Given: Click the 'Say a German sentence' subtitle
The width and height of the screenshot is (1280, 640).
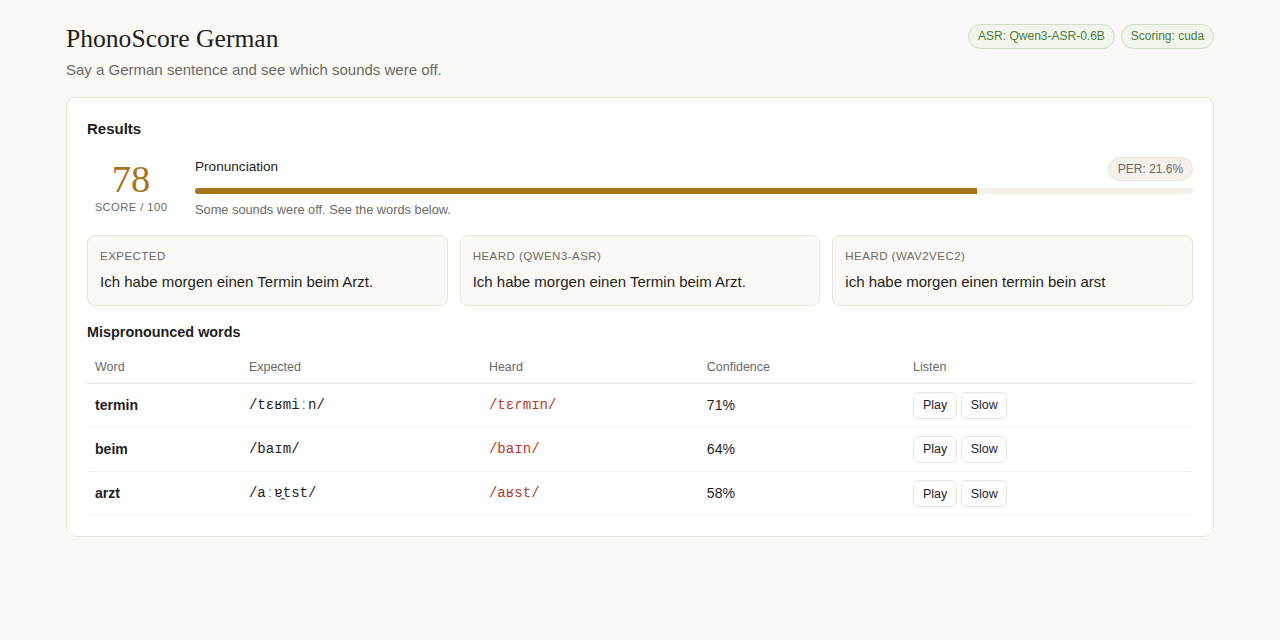Looking at the screenshot, I should [254, 70].
